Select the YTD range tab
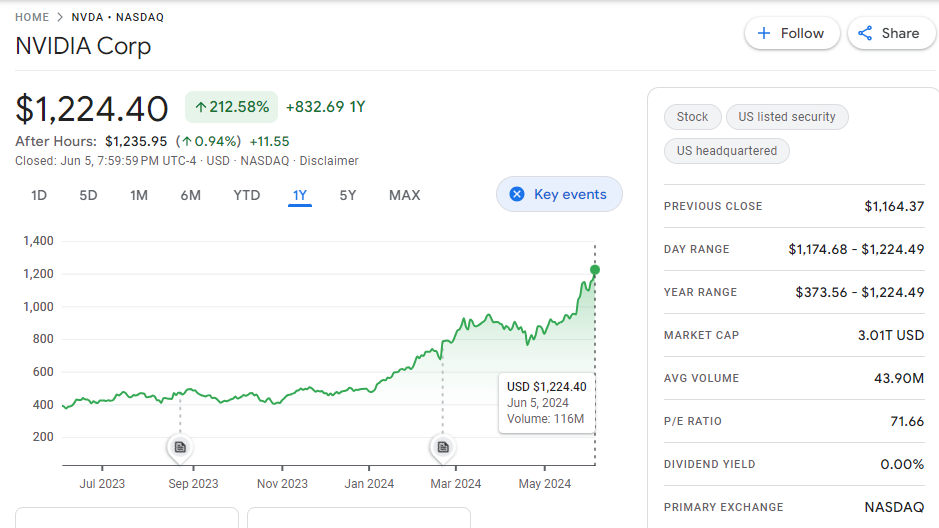The width and height of the screenshot is (939, 528). tap(247, 195)
